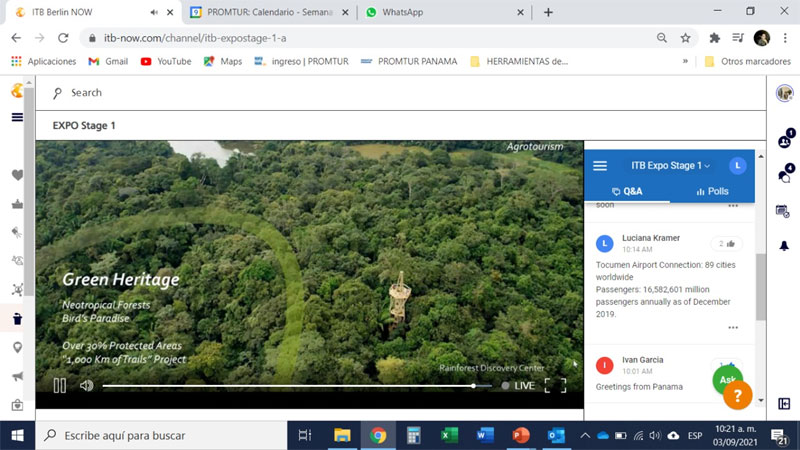The width and height of the screenshot is (800, 450).
Task: Close the ITB Berlin NOW tab
Action: tap(170, 12)
